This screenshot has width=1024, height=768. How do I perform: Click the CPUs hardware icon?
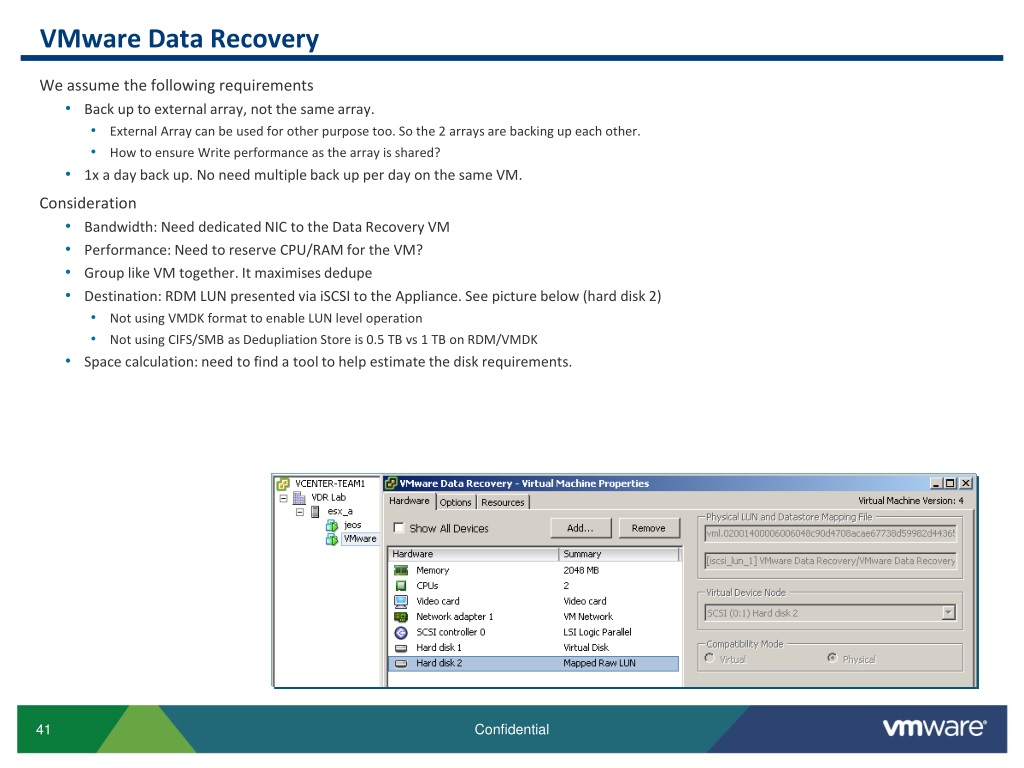click(x=401, y=586)
